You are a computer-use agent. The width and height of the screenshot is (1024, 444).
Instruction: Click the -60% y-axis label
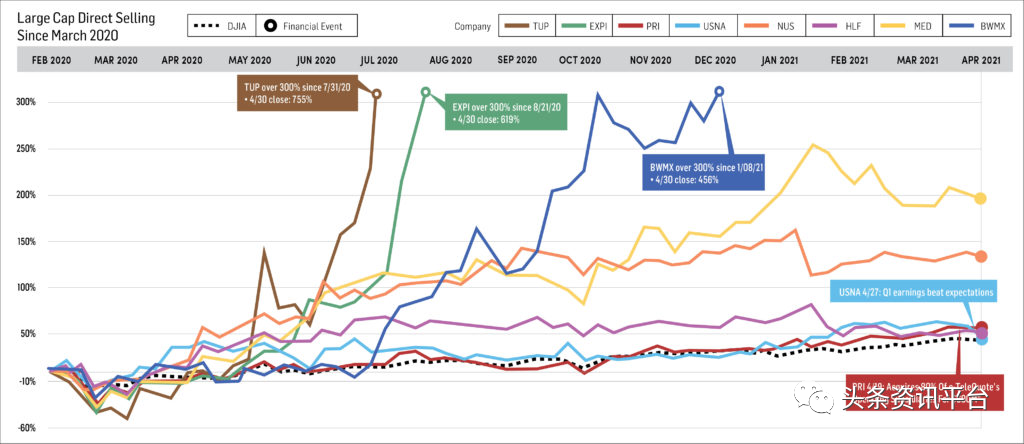[27, 428]
